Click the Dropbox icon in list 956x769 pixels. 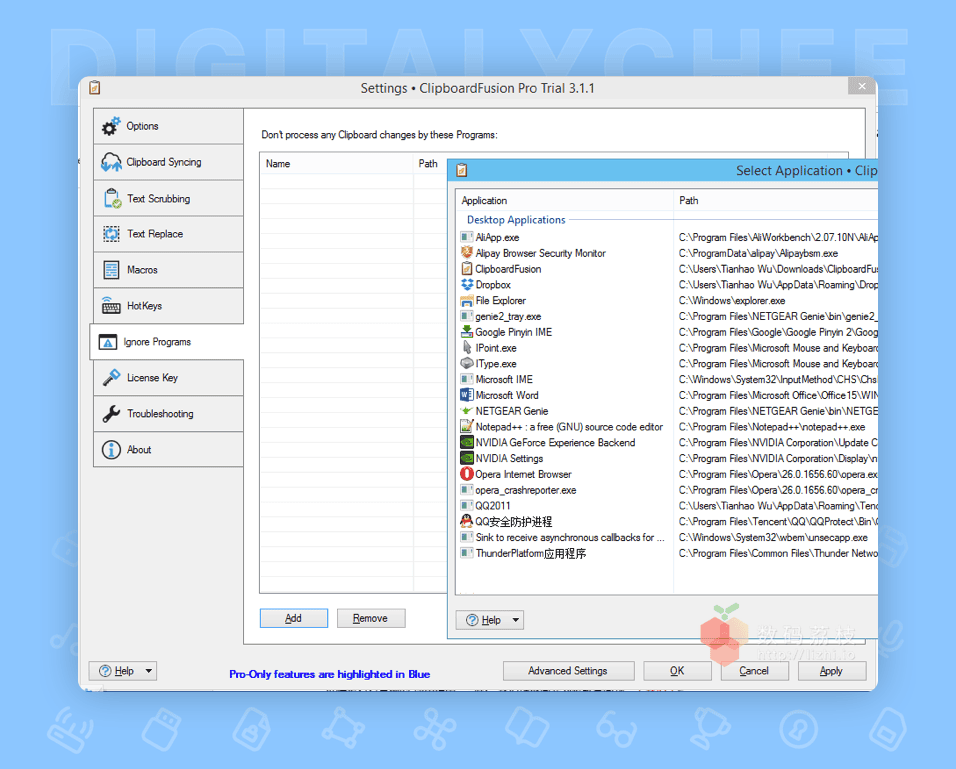[467, 285]
